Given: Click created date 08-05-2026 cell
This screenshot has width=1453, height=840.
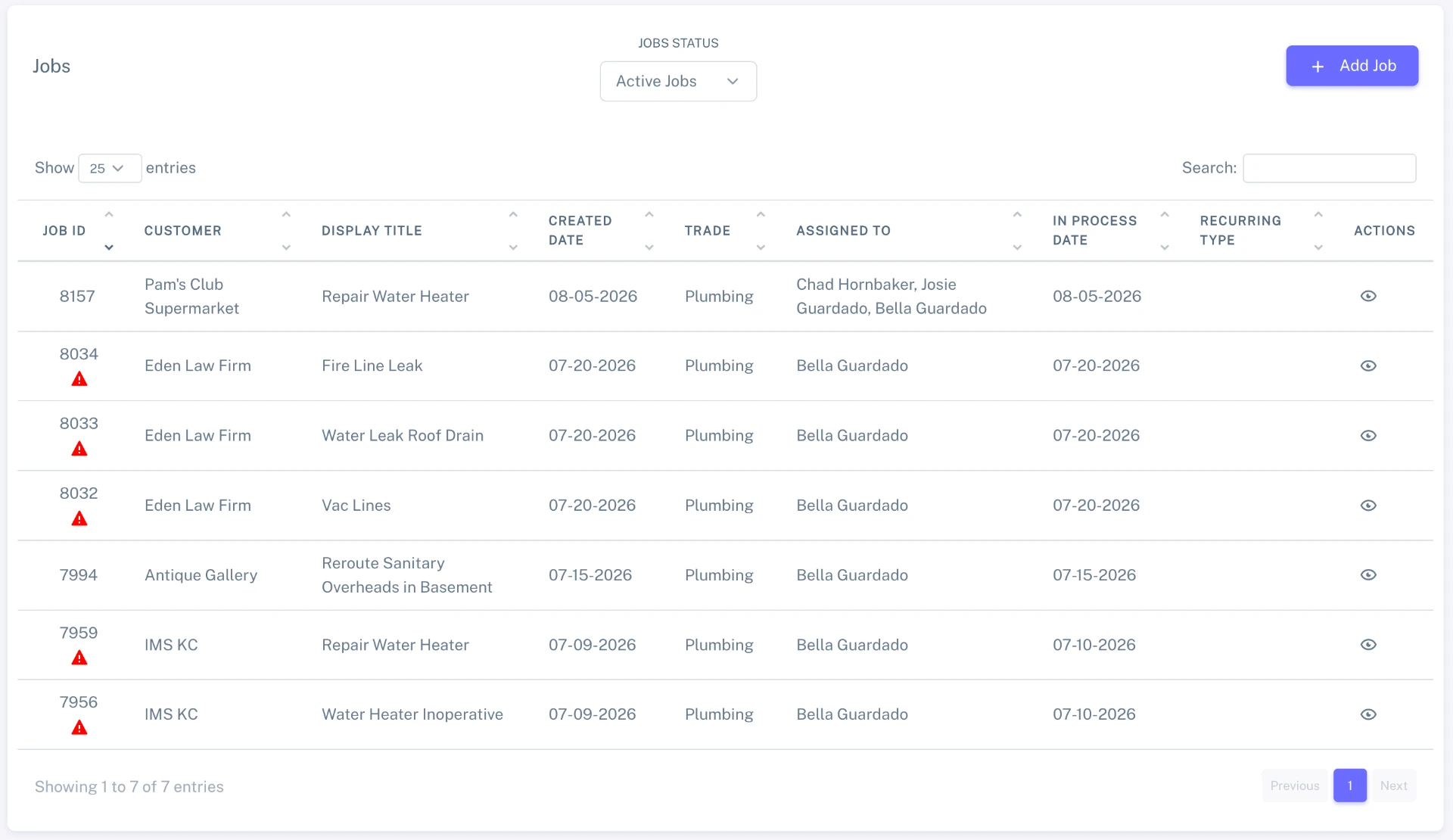Looking at the screenshot, I should pos(593,296).
